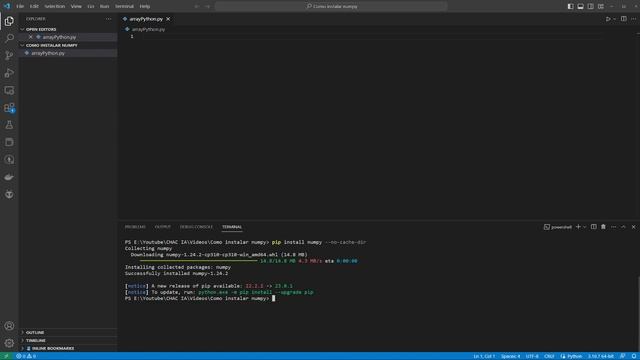Close the arrayPython.py editor tab

coord(168,19)
